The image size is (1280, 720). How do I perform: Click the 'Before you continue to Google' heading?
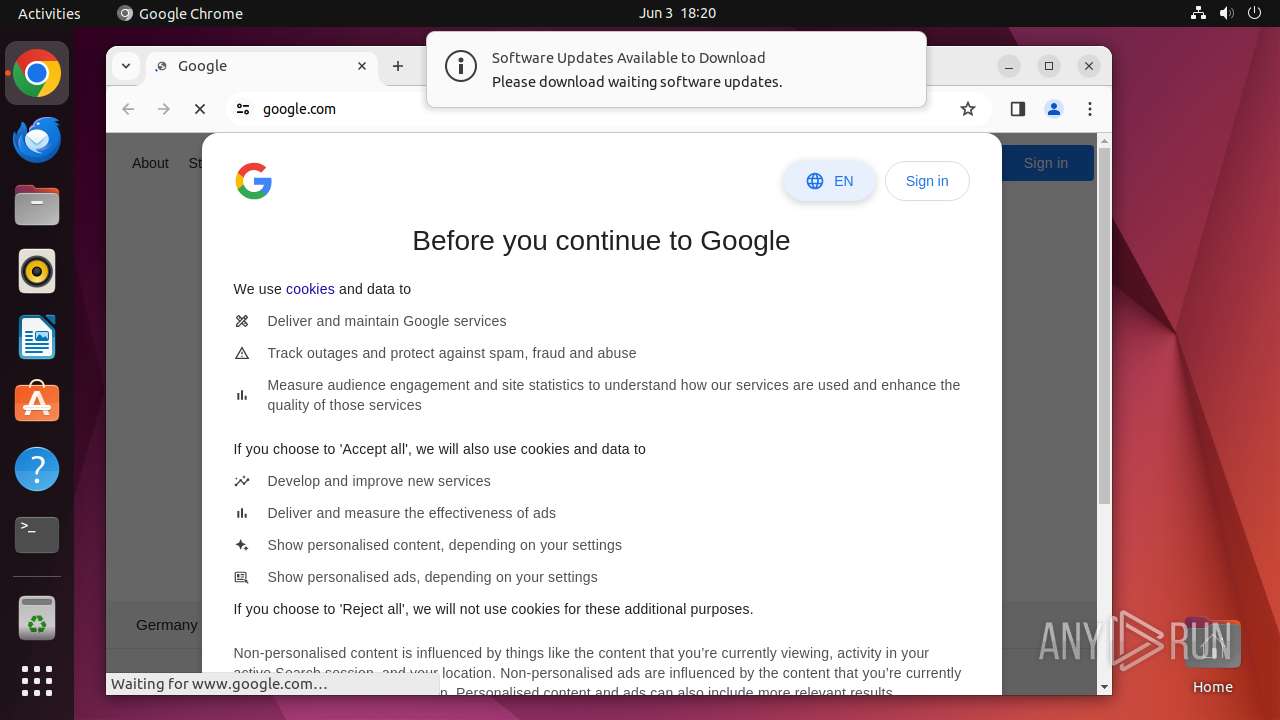click(601, 240)
